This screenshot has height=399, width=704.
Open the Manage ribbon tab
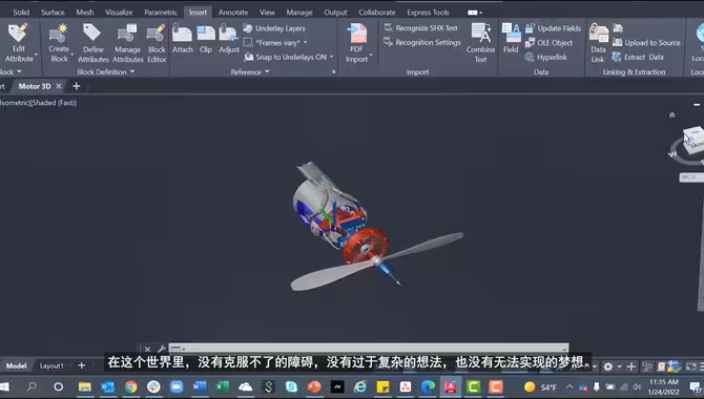(299, 13)
